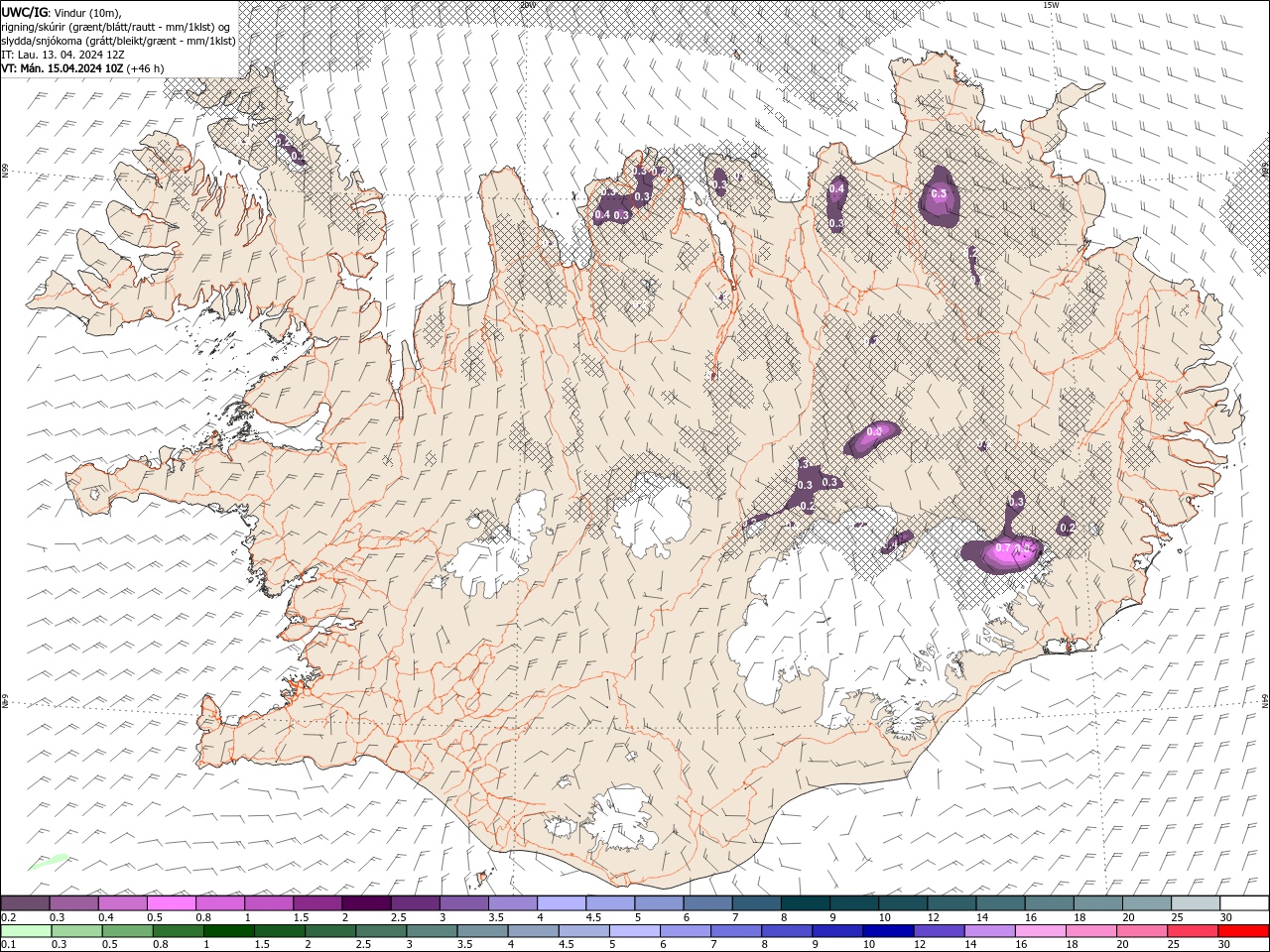Select the bright pink upper-row swatch at 0.5

(x=172, y=903)
